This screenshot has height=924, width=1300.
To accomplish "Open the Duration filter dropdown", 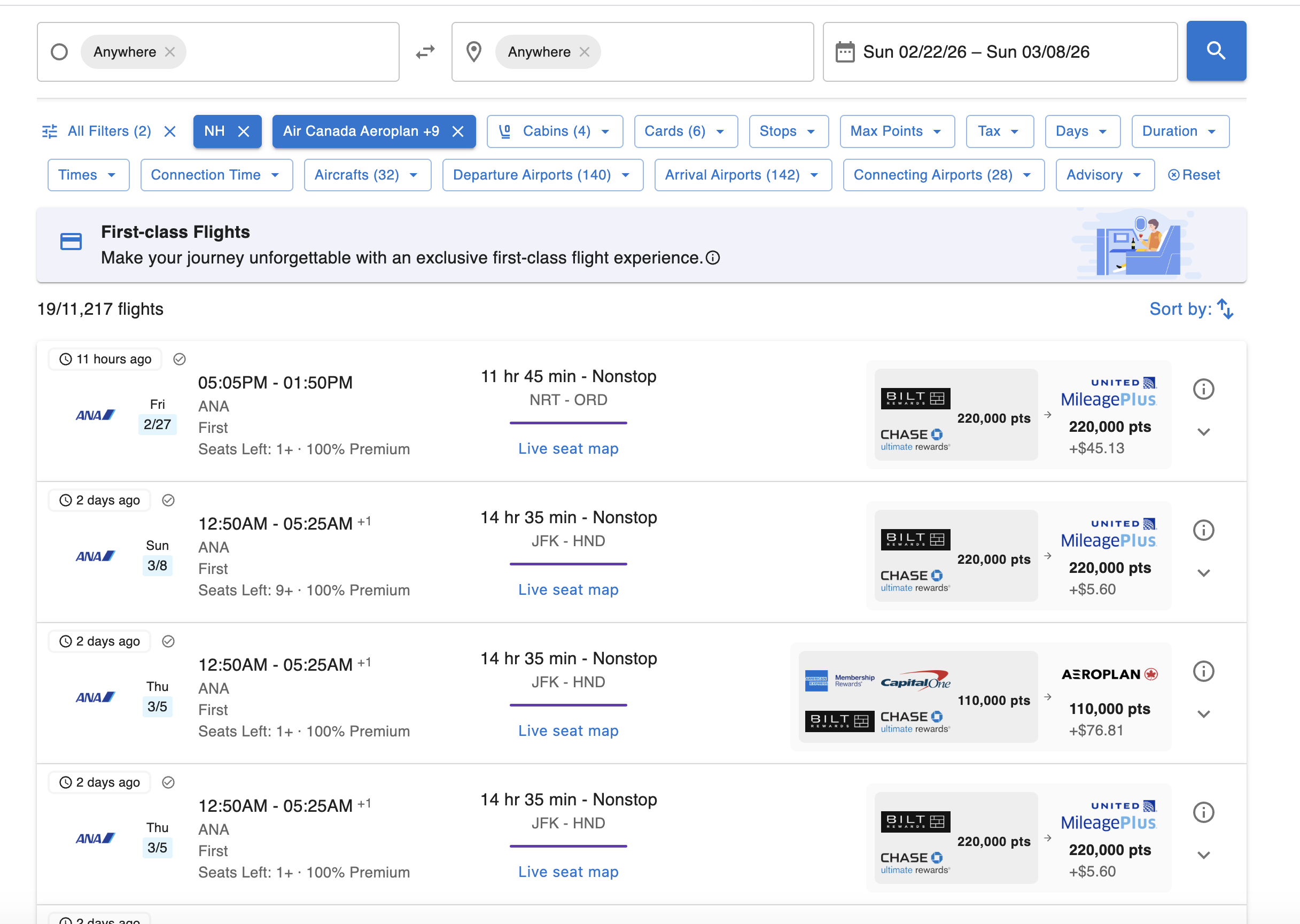I will click(x=1180, y=131).
